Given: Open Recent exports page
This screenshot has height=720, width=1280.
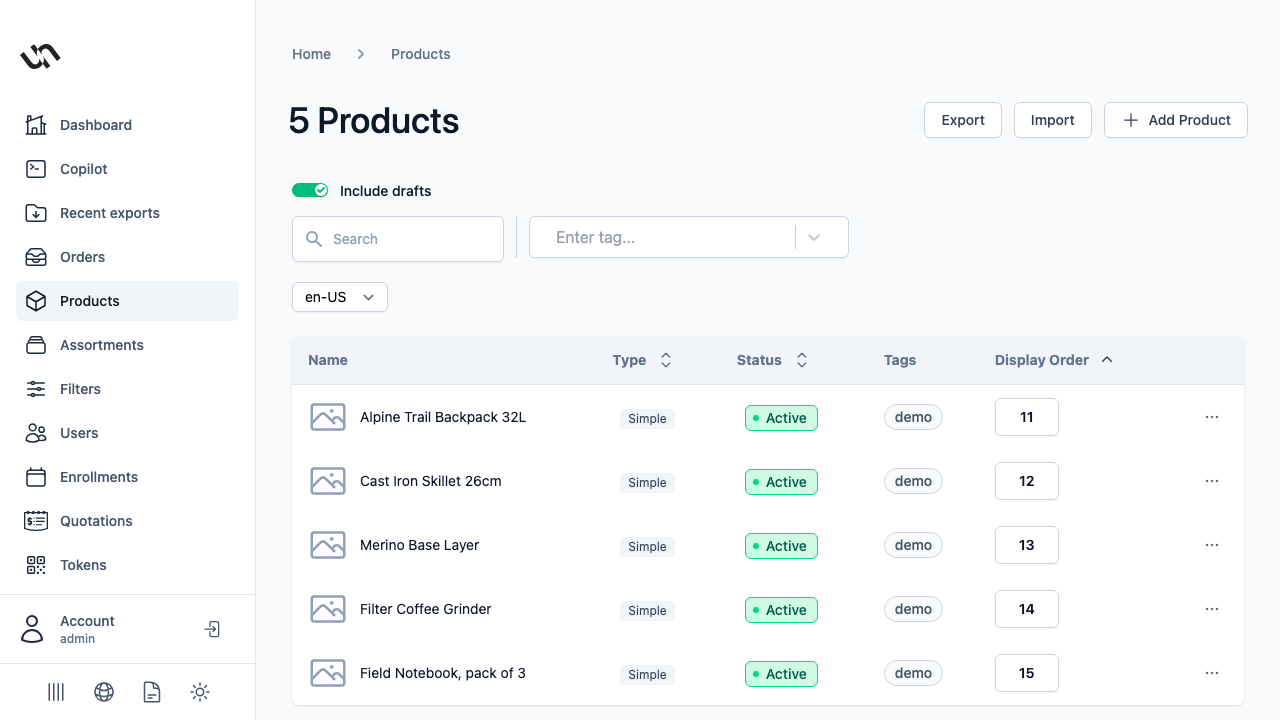Looking at the screenshot, I should tap(127, 213).
